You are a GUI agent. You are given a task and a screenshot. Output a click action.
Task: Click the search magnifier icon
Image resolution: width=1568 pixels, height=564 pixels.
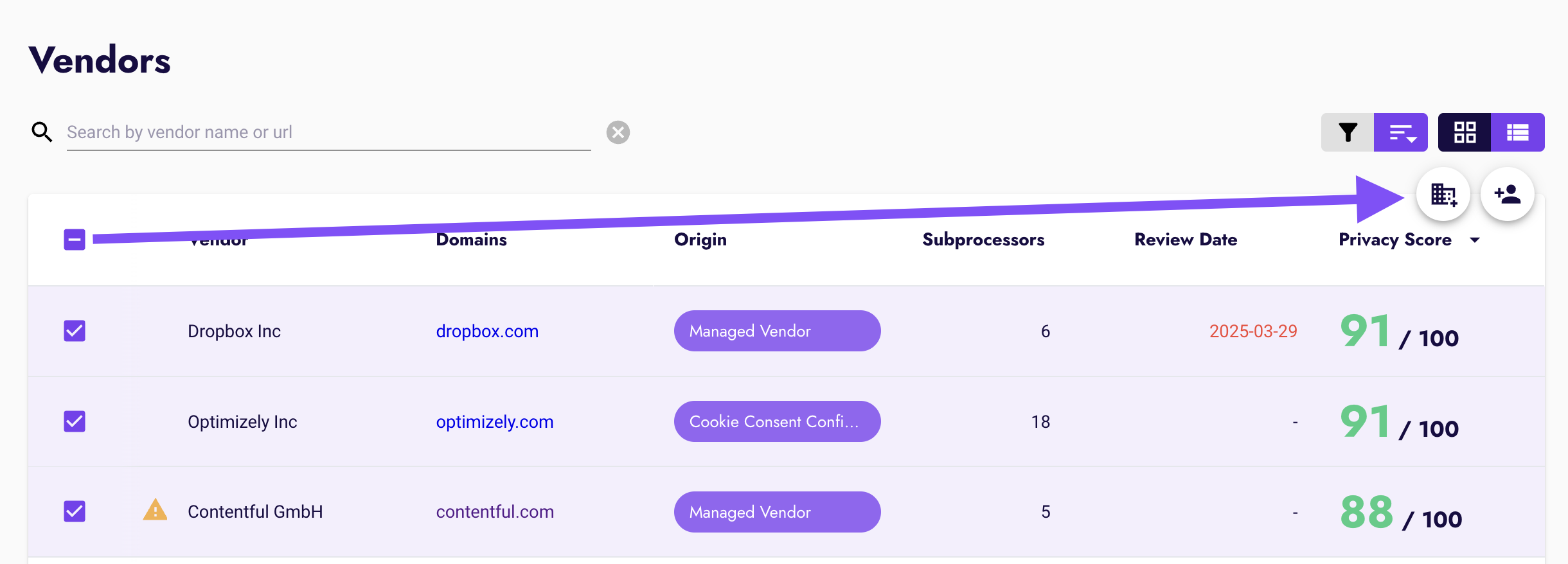pos(42,132)
